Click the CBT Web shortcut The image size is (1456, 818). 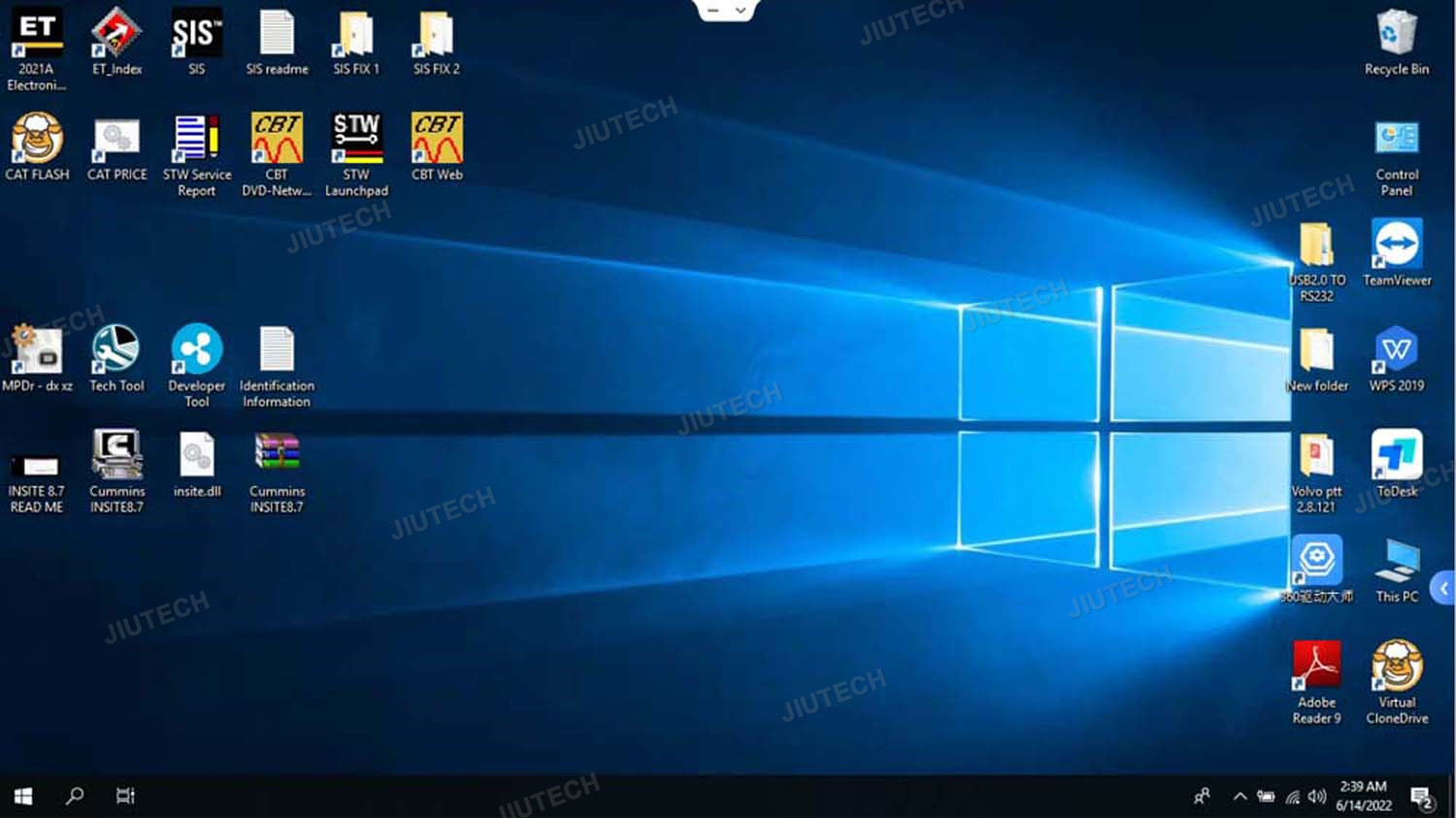(x=437, y=139)
